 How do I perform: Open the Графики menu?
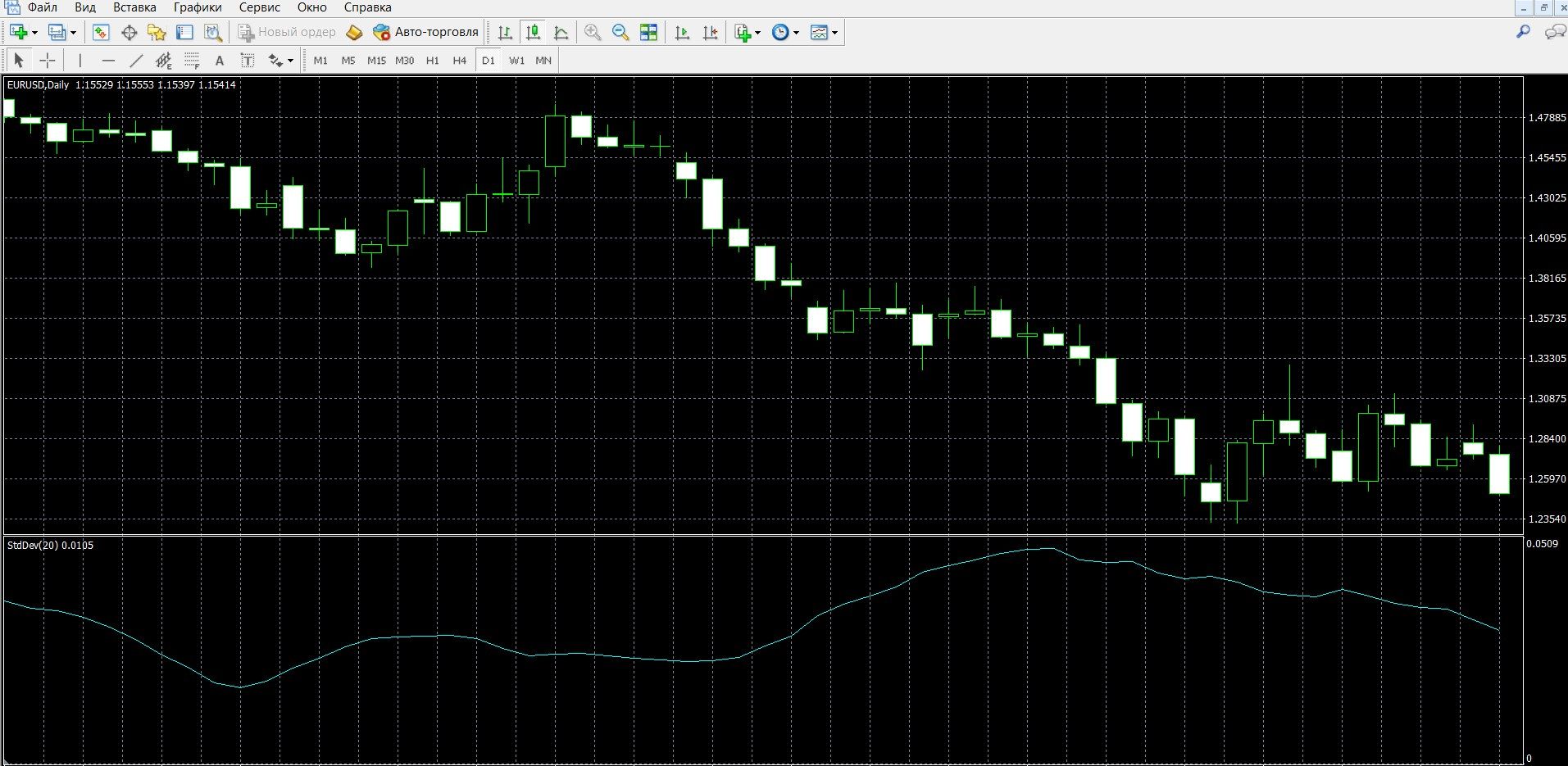coord(198,7)
